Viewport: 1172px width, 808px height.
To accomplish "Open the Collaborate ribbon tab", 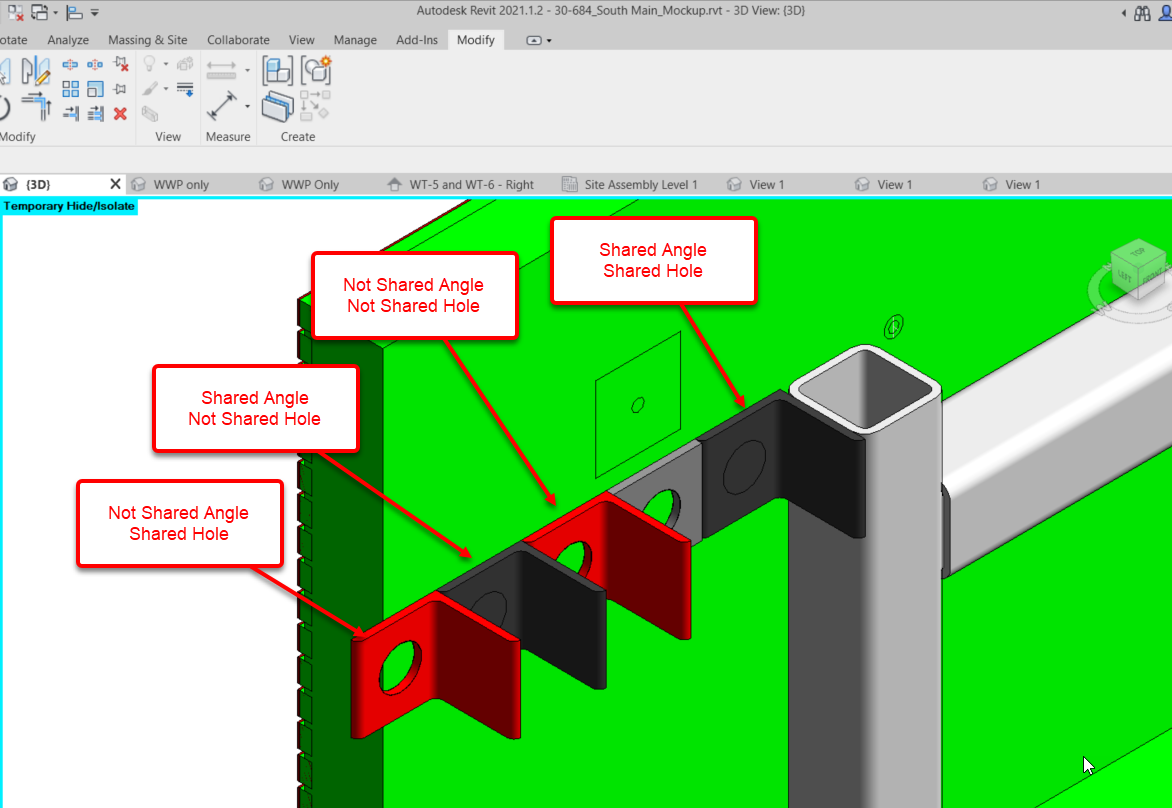I will pos(238,40).
